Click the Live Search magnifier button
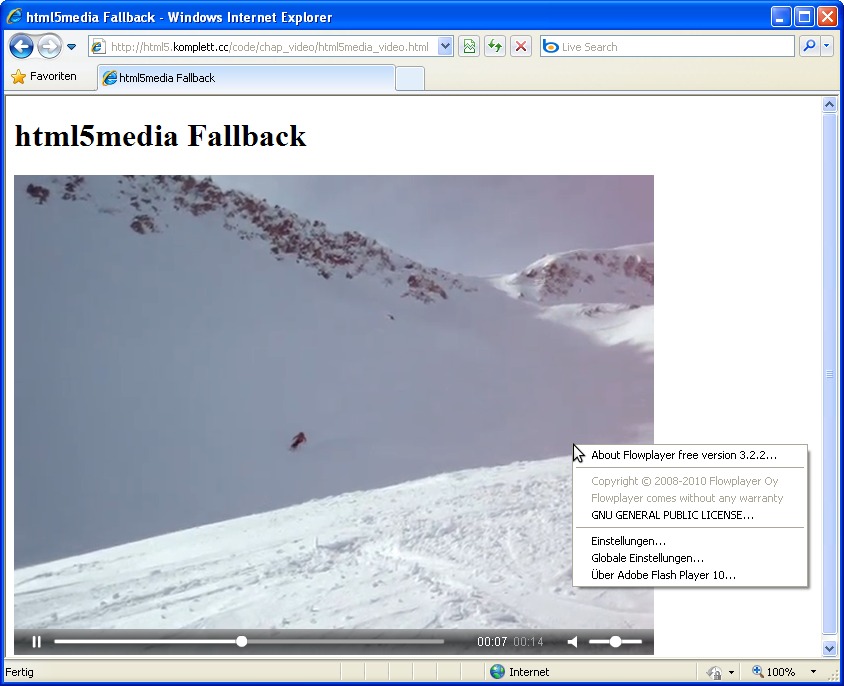 point(809,46)
